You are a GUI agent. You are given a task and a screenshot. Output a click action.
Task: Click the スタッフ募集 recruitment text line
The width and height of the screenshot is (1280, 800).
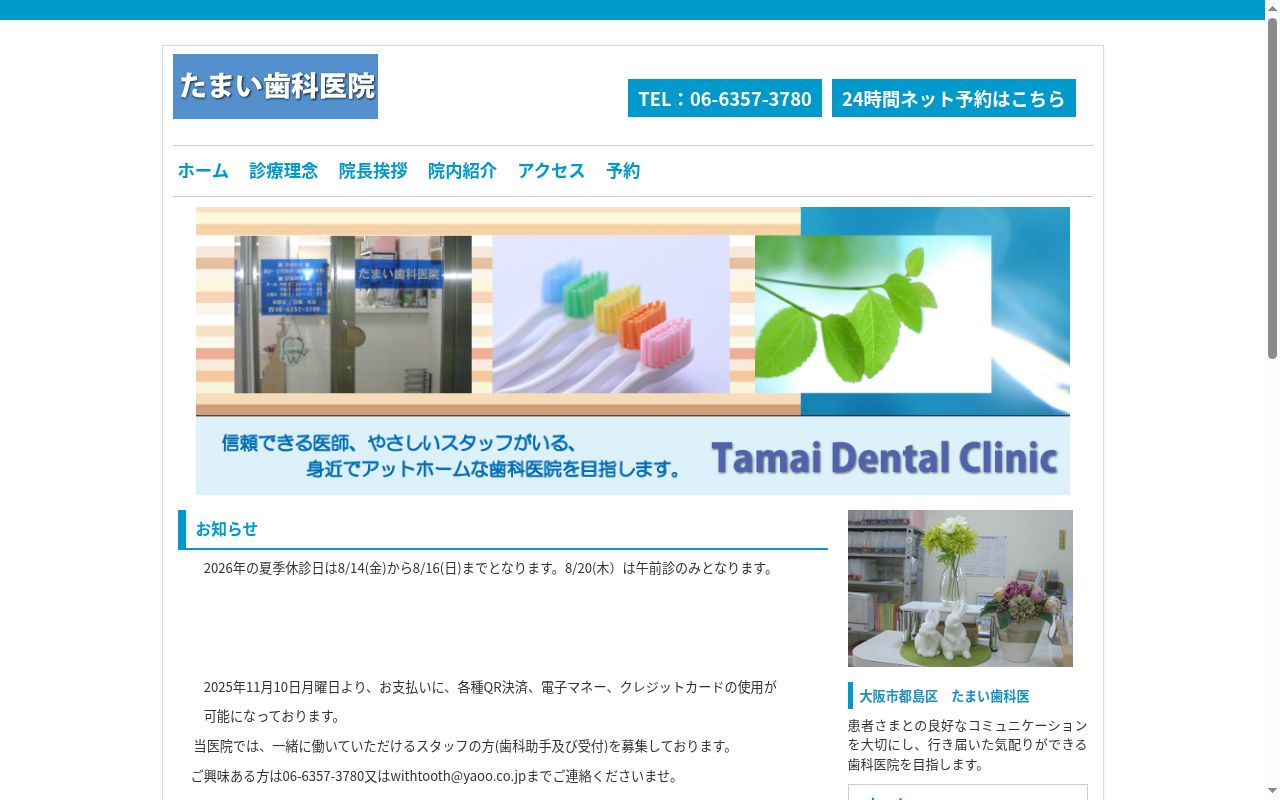click(465, 746)
